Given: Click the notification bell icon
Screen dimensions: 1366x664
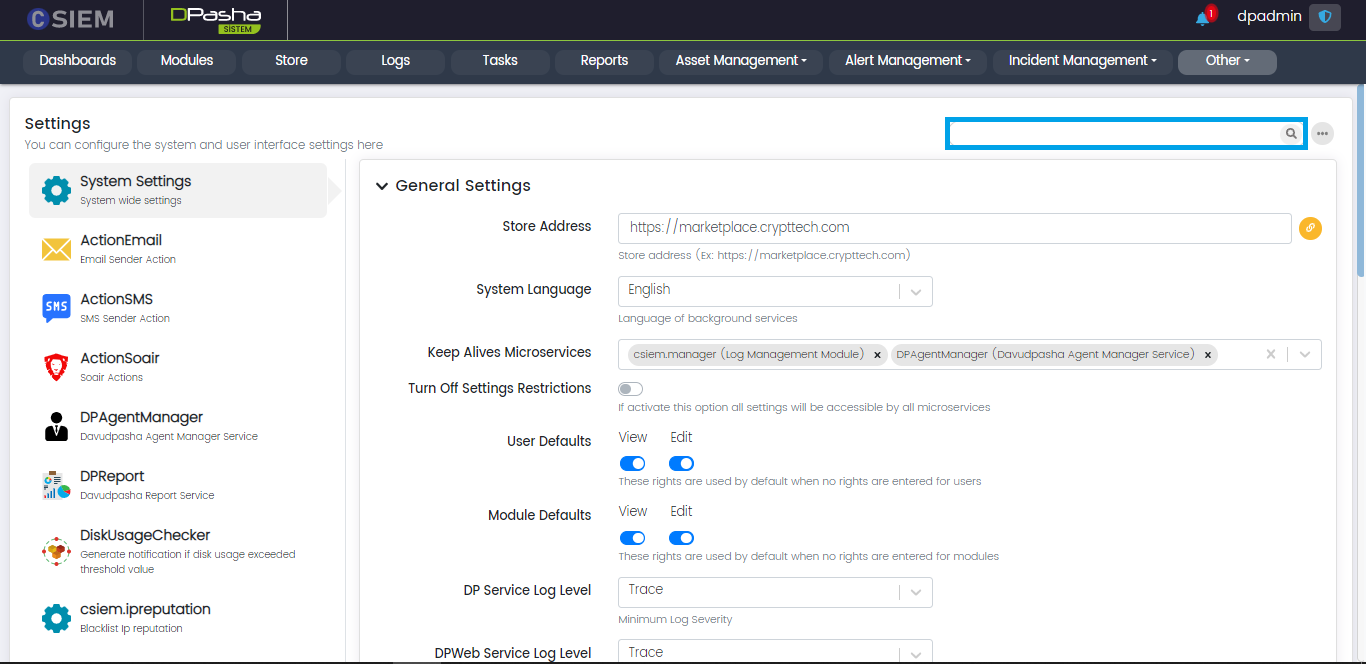Looking at the screenshot, I should point(1203,18).
